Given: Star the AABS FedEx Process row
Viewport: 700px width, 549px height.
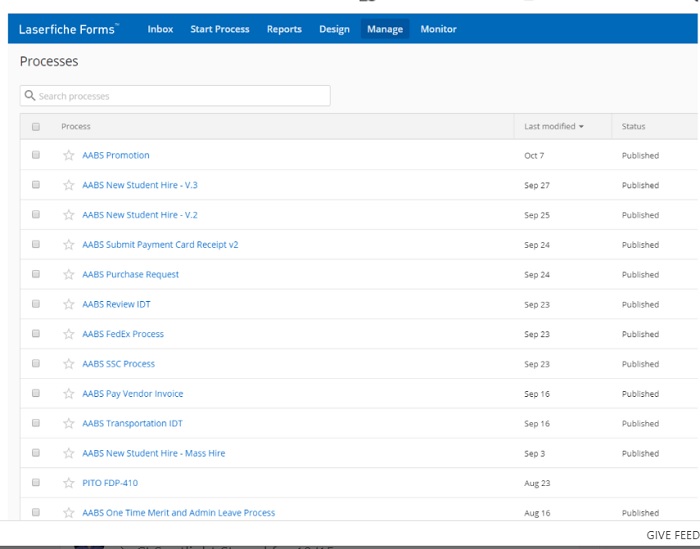Looking at the screenshot, I should point(68,334).
